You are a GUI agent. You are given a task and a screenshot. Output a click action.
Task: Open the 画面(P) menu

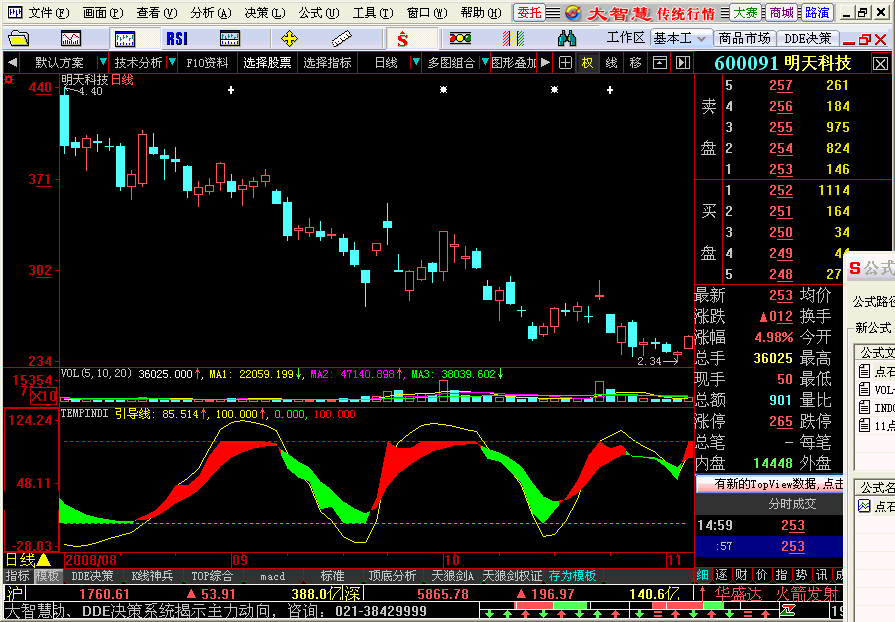pos(103,13)
